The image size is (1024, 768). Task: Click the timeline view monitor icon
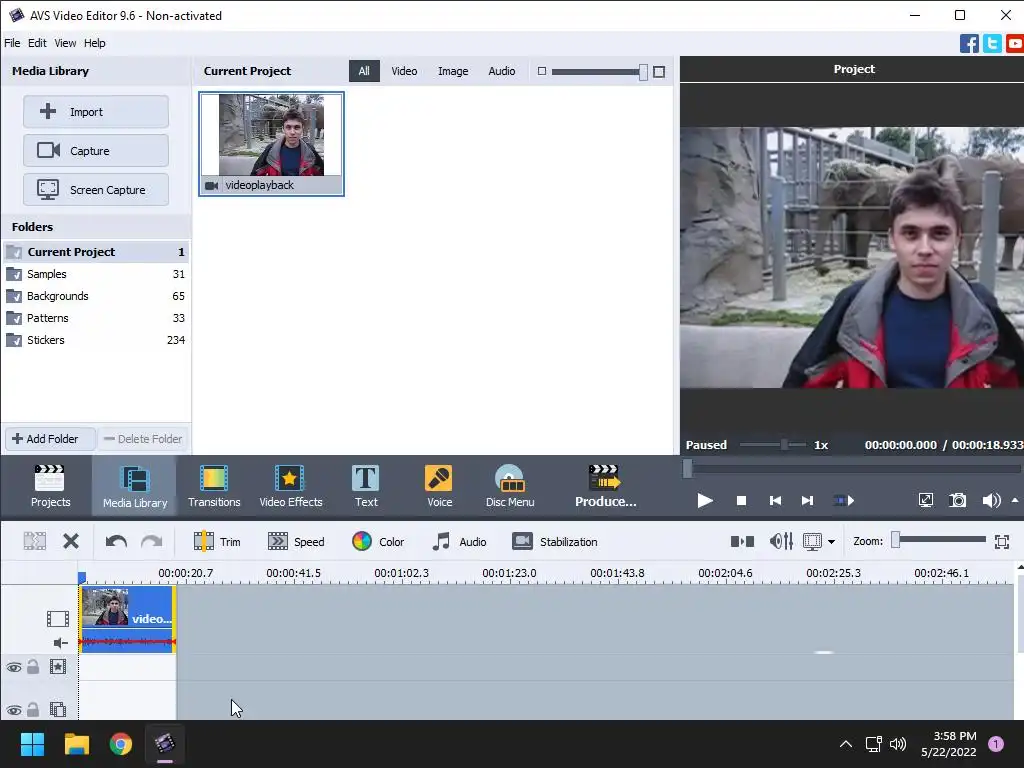coord(812,541)
